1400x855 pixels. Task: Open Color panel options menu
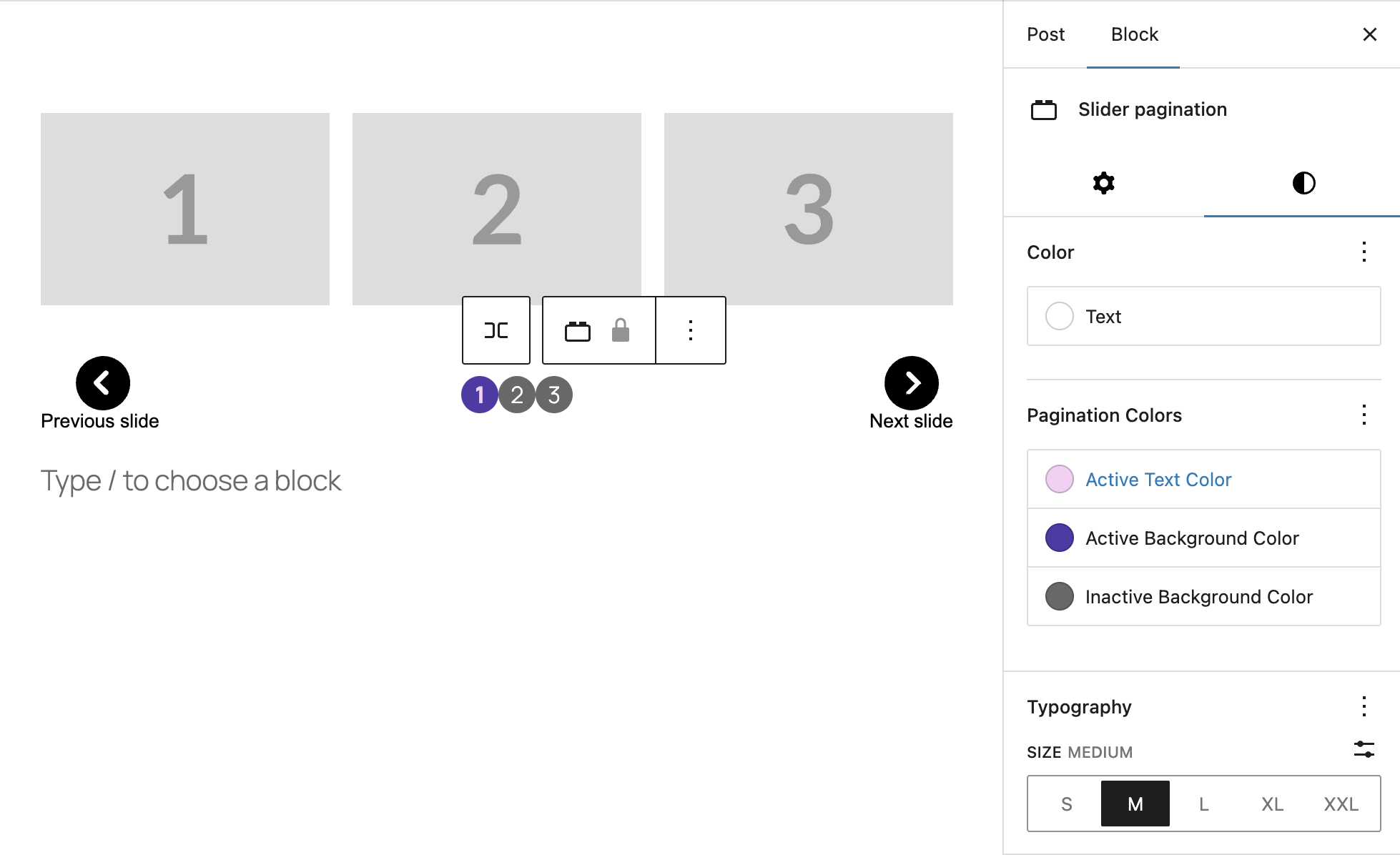(1364, 252)
